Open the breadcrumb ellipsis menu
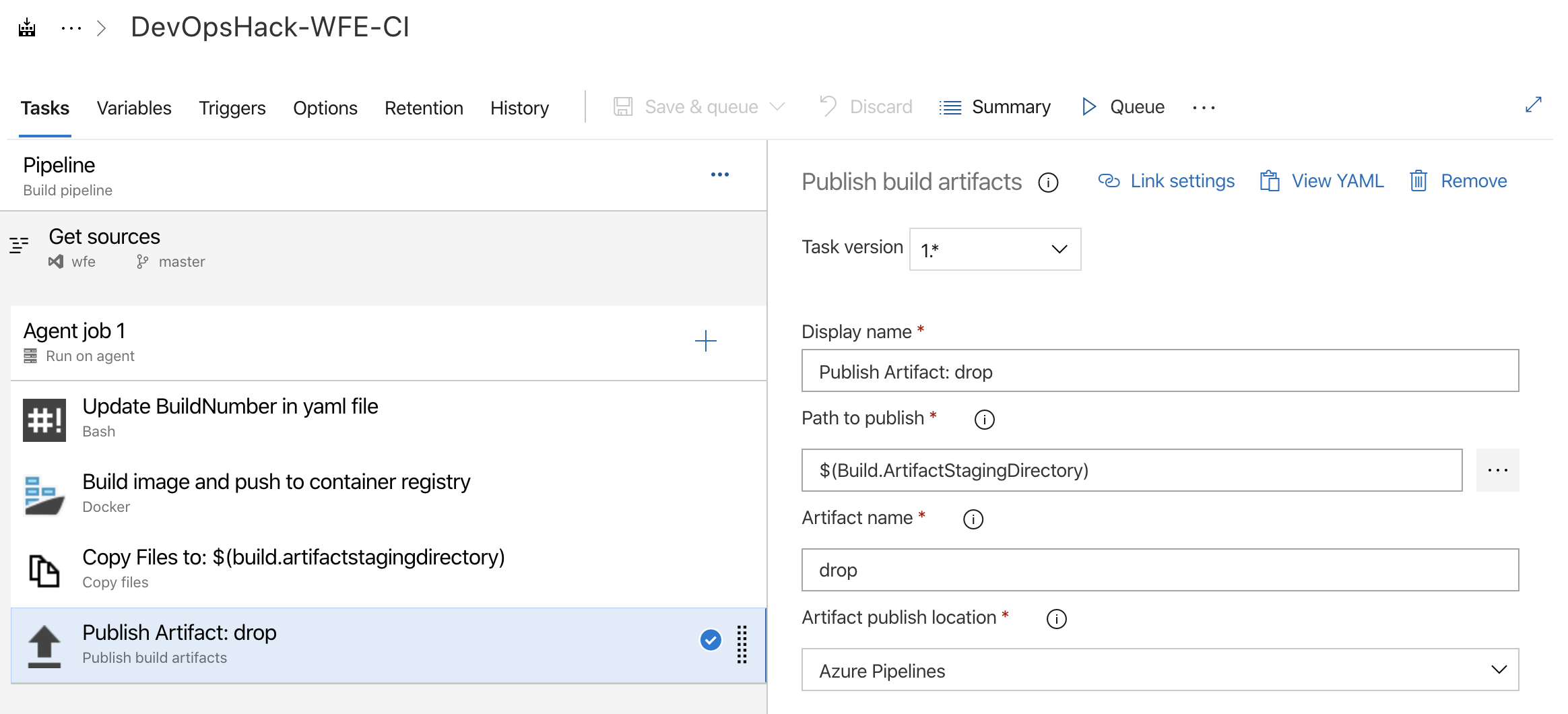This screenshot has width=1568, height=714. pos(71,28)
